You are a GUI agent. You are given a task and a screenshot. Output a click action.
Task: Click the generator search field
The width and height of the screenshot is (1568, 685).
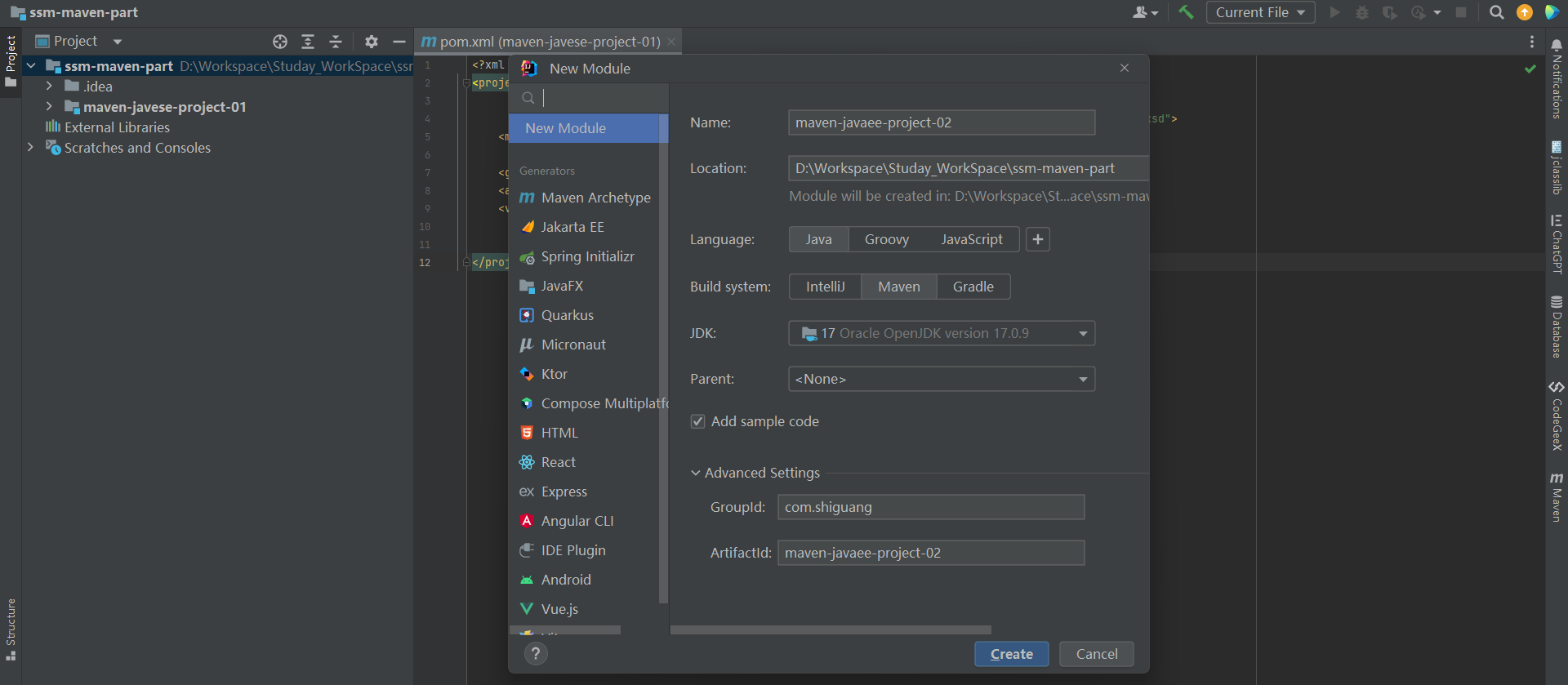(x=588, y=98)
